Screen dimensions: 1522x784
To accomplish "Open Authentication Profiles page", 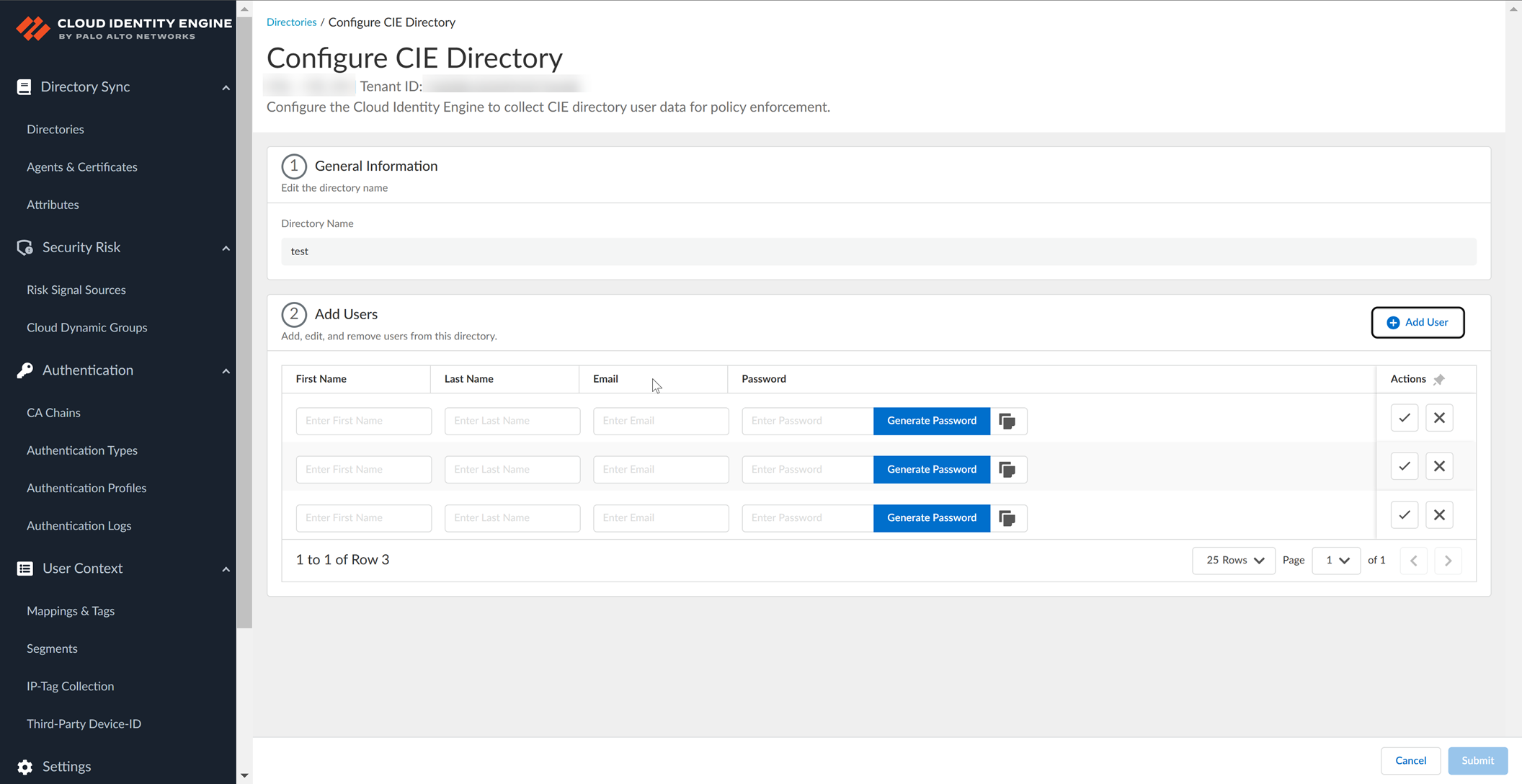I will (x=86, y=488).
